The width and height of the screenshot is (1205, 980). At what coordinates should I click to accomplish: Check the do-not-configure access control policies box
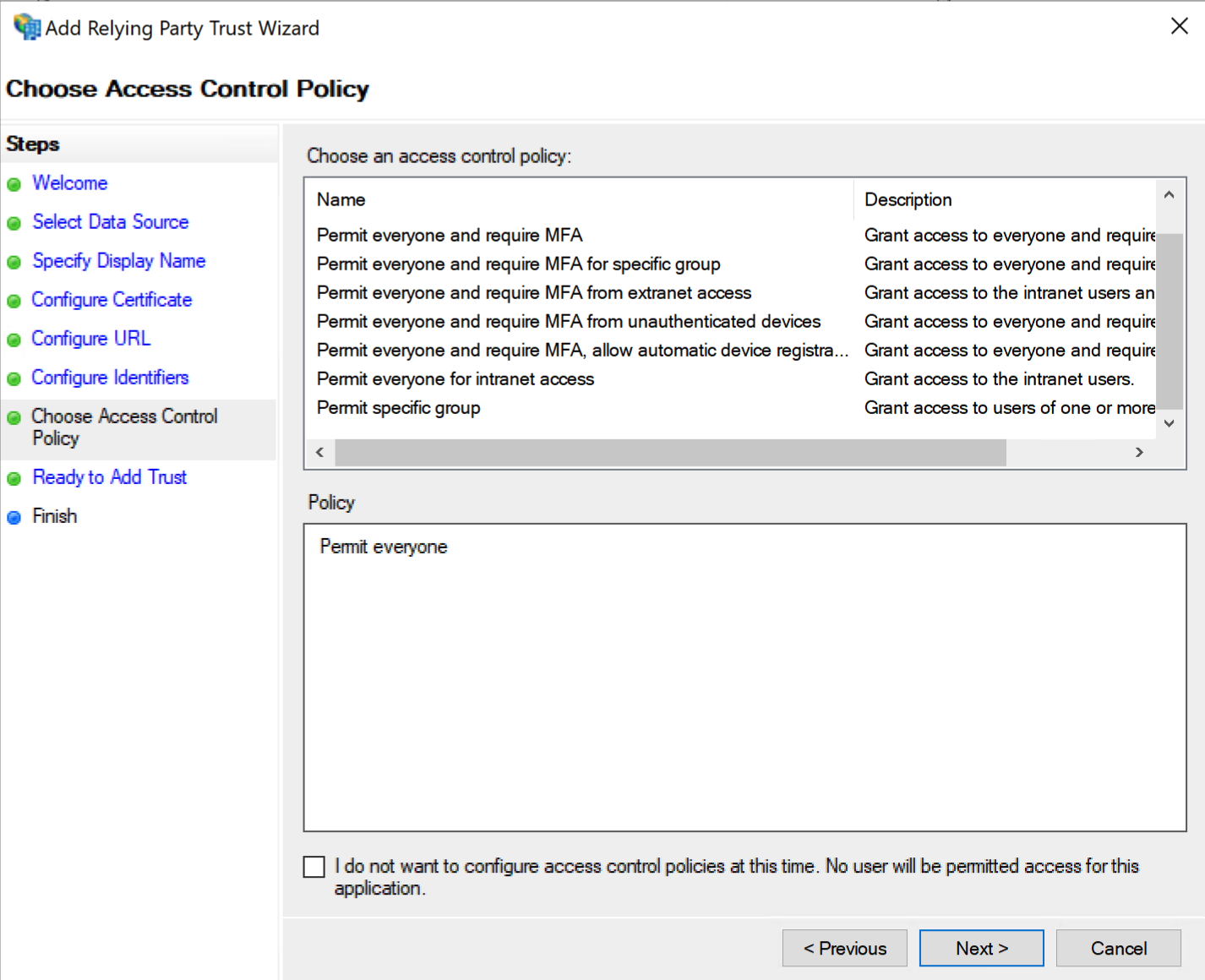pyautogui.click(x=314, y=867)
